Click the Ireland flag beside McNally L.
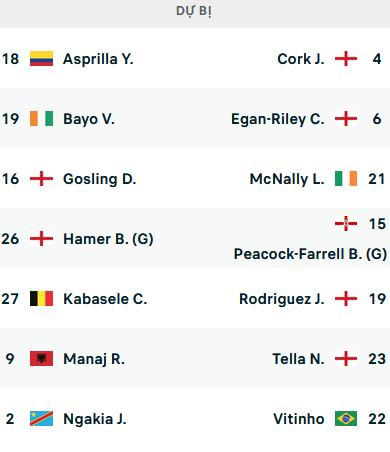Viewport: 390px width, 452px height. [346, 179]
